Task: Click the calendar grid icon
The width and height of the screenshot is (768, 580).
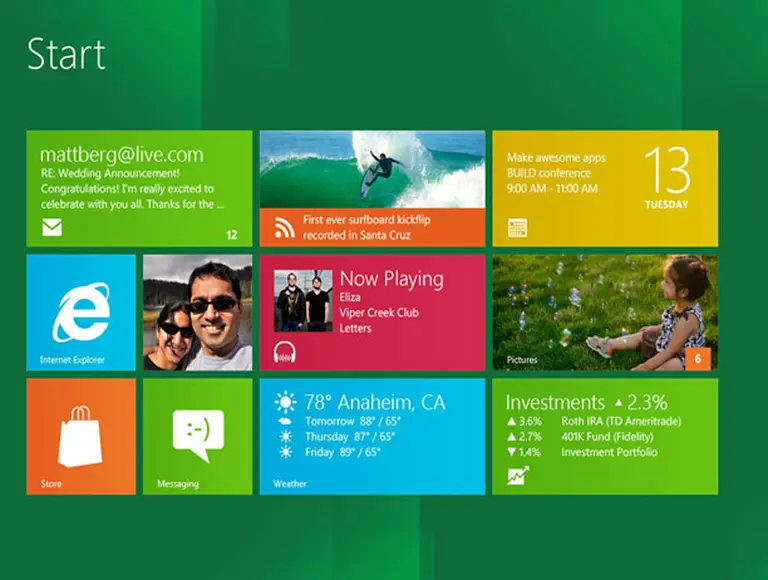Action: click(518, 228)
